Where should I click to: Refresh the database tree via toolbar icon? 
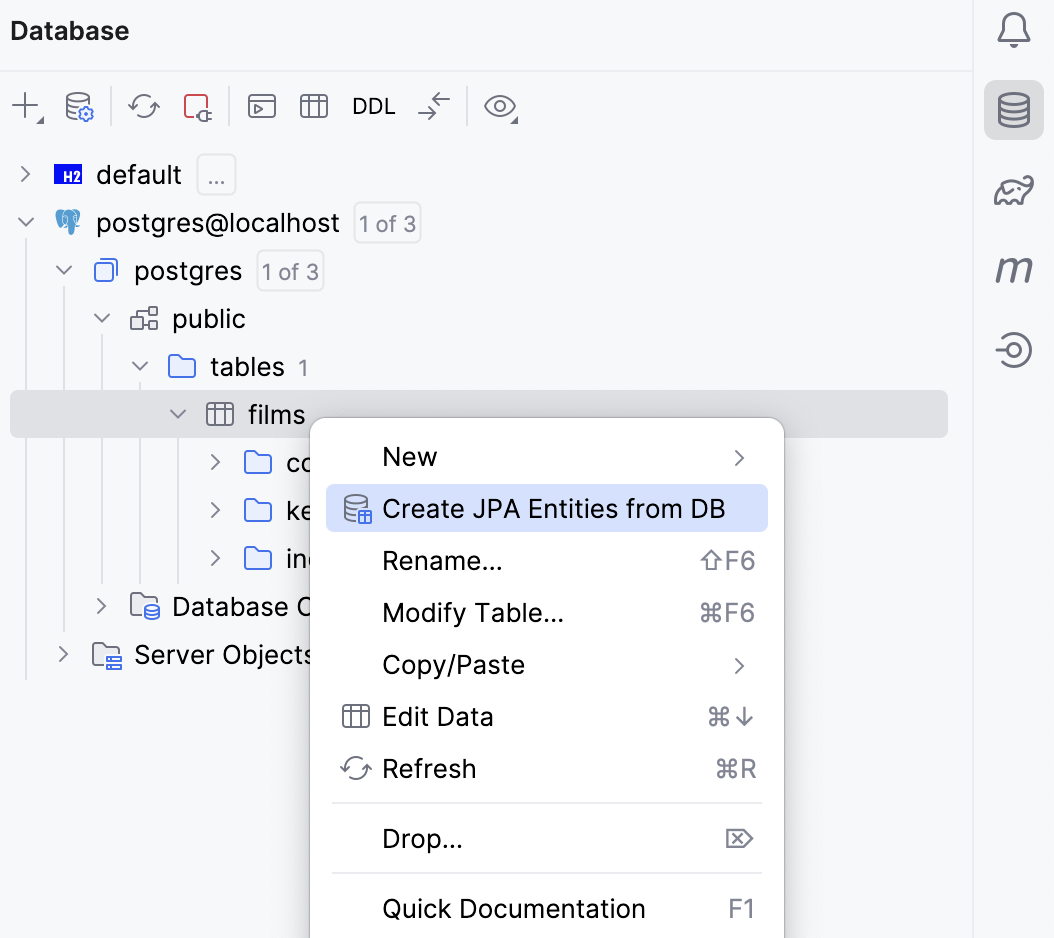point(142,106)
